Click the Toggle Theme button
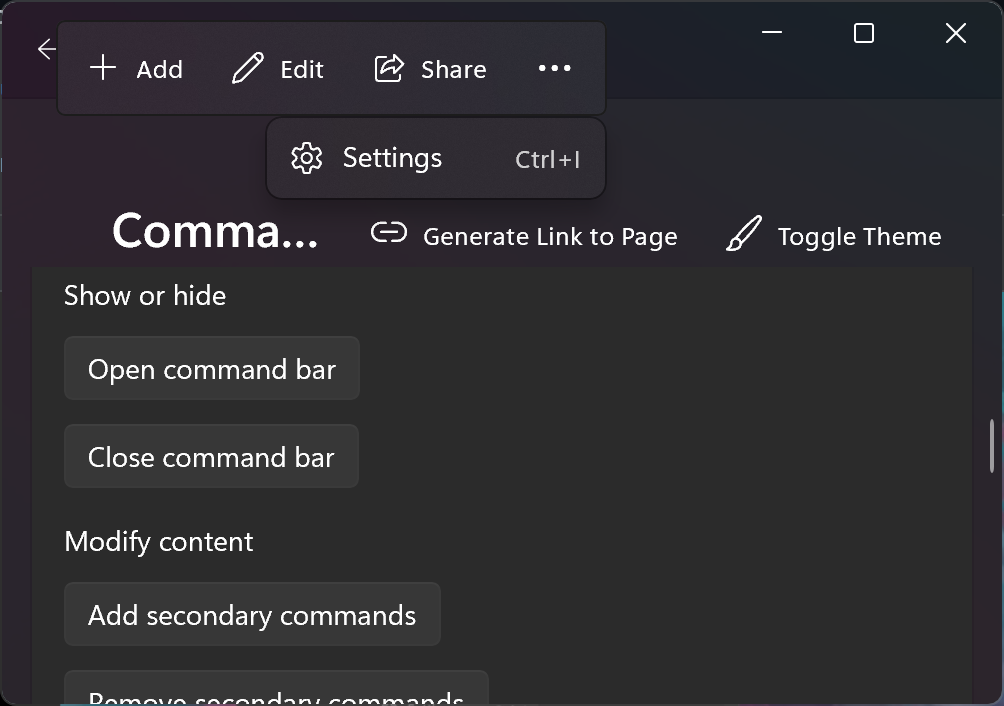This screenshot has height=706, width=1004. pos(834,236)
